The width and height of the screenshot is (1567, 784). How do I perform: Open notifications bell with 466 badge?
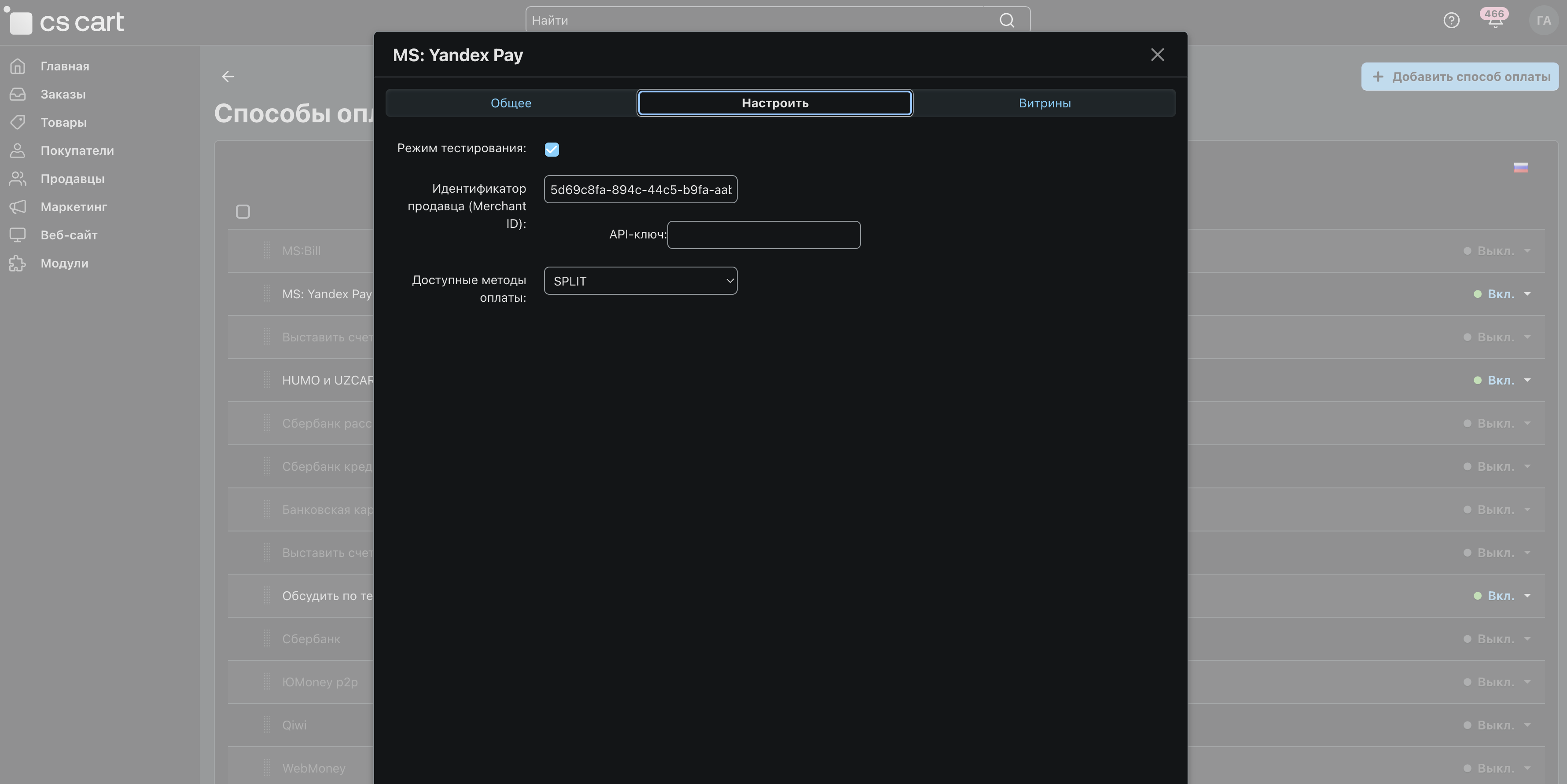point(1495,19)
